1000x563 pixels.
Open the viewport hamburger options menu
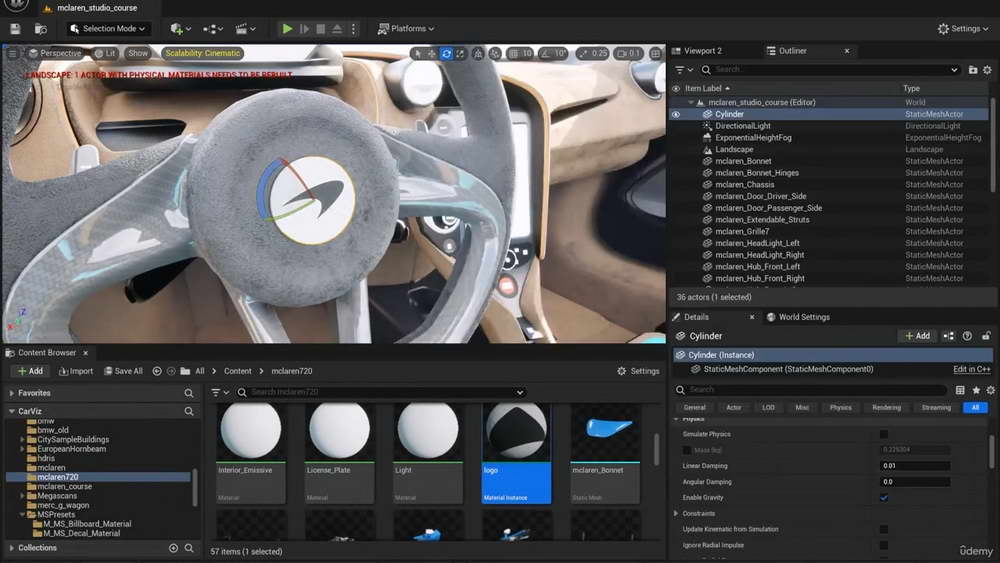(13, 54)
